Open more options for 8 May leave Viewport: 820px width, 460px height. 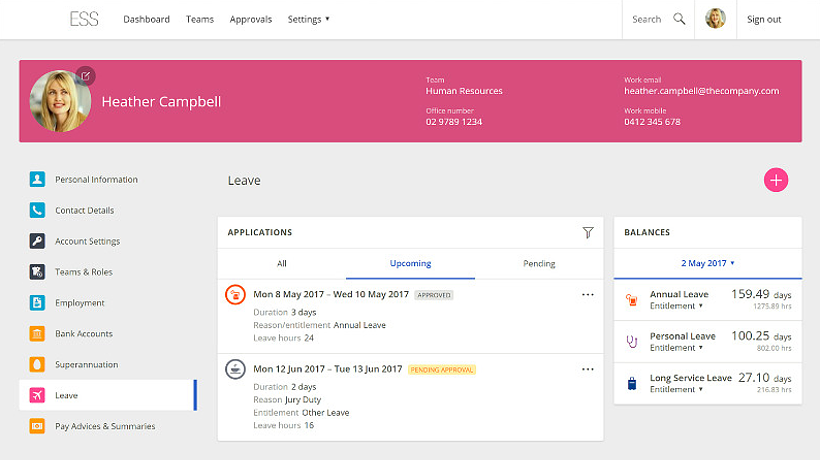click(588, 294)
